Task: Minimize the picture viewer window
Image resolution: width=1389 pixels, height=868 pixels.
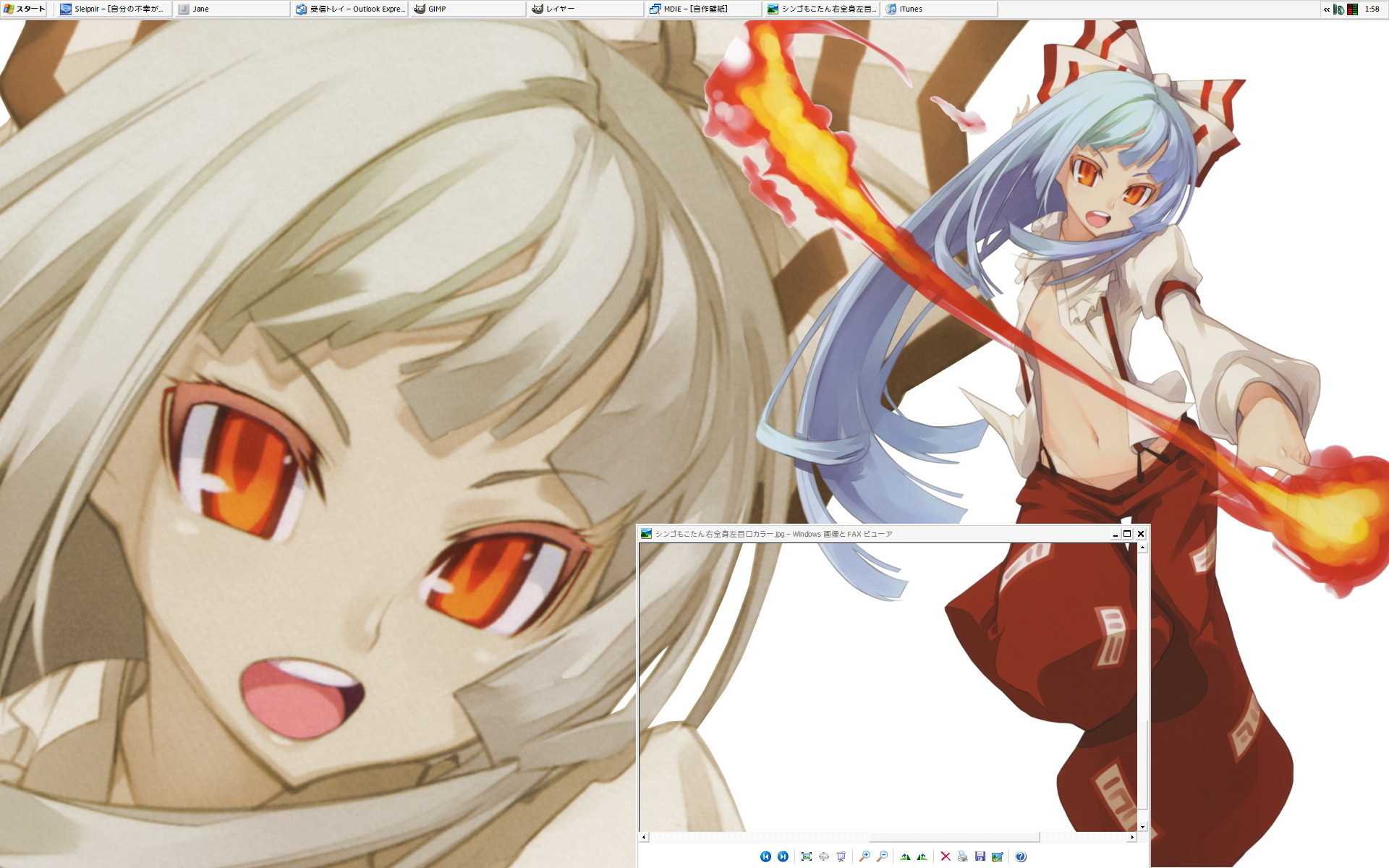Action: point(1115,534)
